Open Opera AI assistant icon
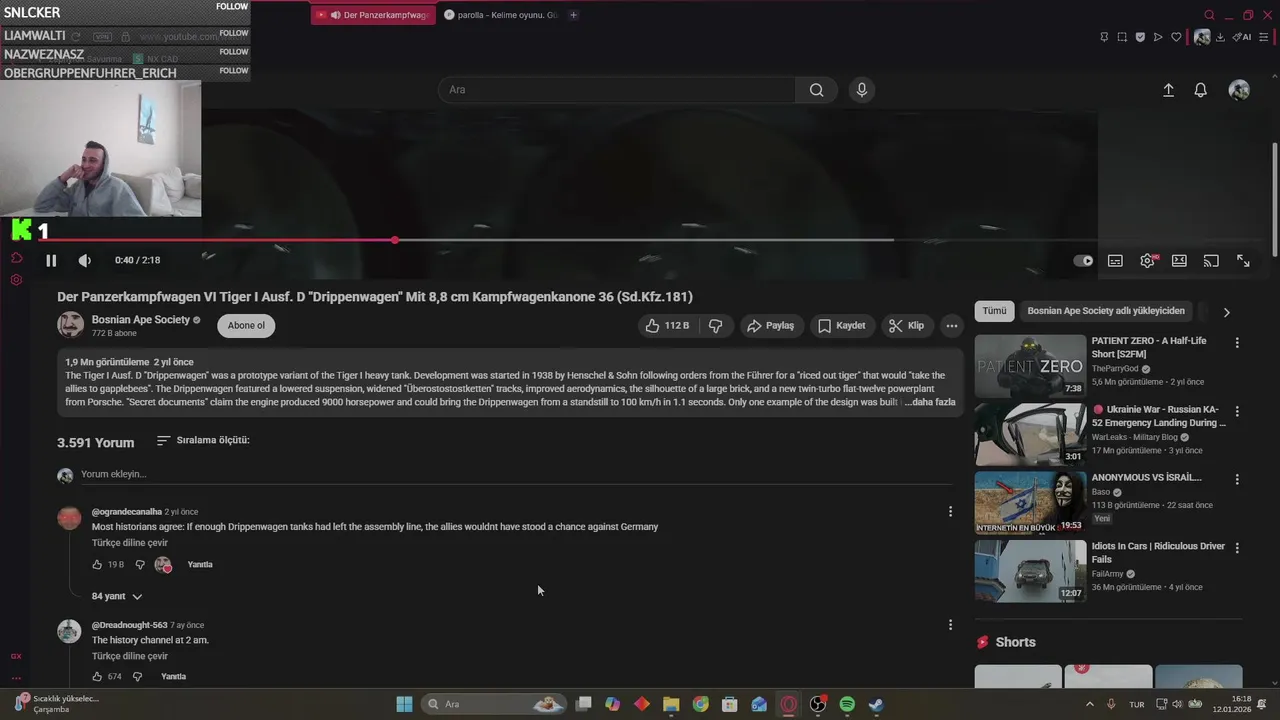1280x720 pixels. coord(1242,37)
